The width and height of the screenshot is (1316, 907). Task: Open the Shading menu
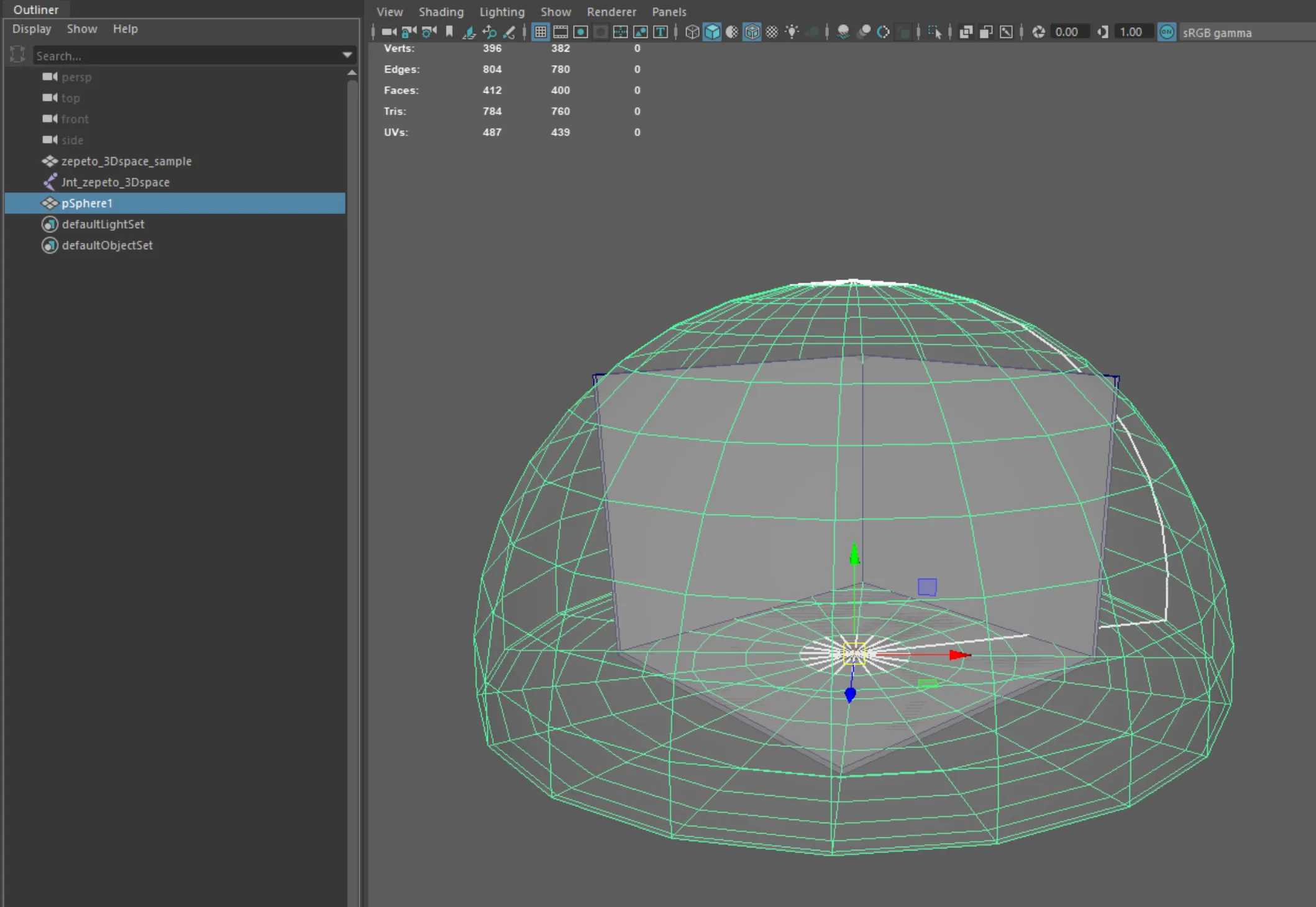(x=441, y=11)
